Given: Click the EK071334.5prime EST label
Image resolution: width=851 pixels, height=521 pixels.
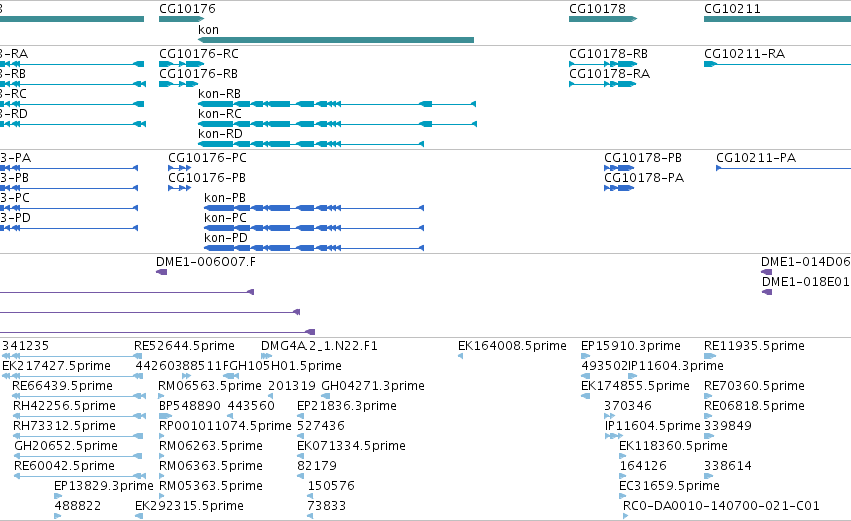Looking at the screenshot, I should pyautogui.click(x=351, y=447).
